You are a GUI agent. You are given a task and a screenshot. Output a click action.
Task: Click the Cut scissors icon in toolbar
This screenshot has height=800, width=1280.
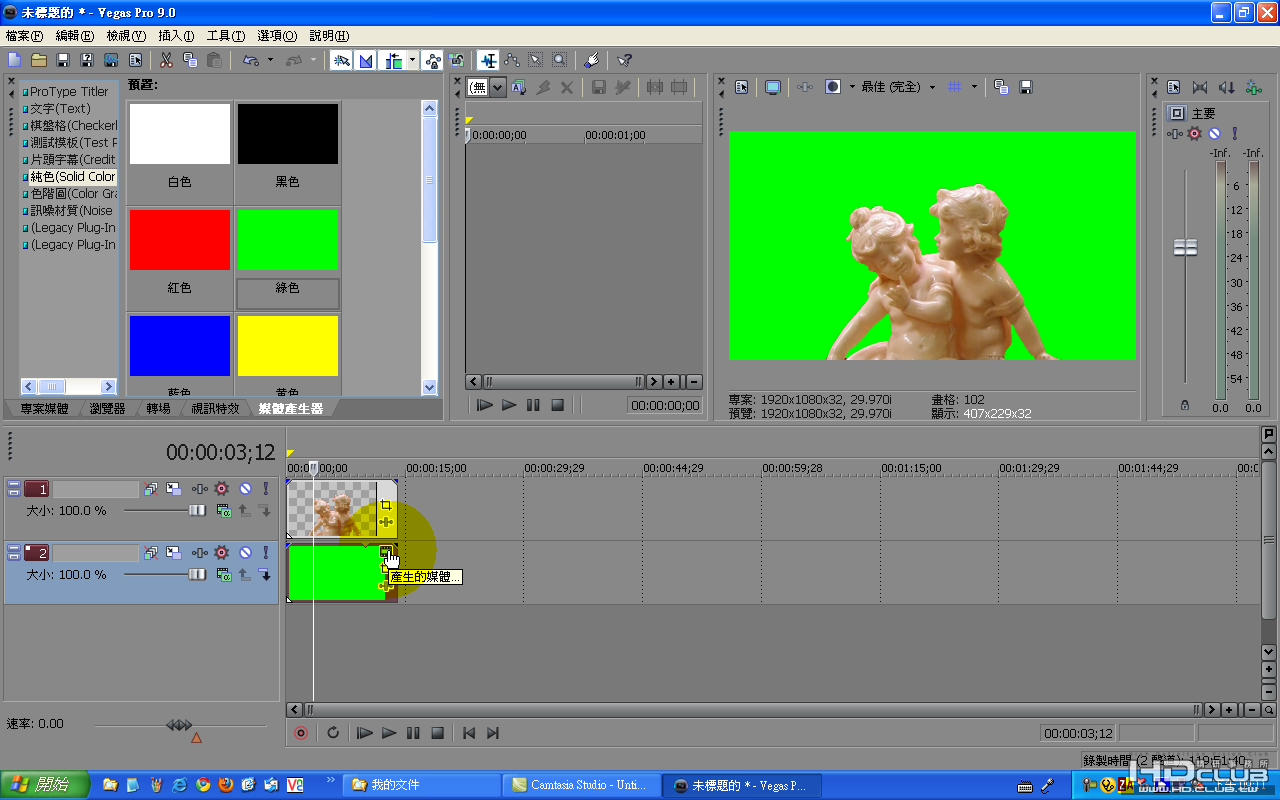click(166, 60)
